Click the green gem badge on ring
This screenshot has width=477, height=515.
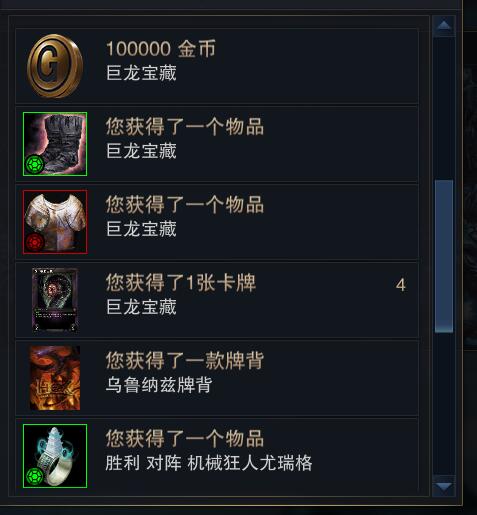(35, 477)
